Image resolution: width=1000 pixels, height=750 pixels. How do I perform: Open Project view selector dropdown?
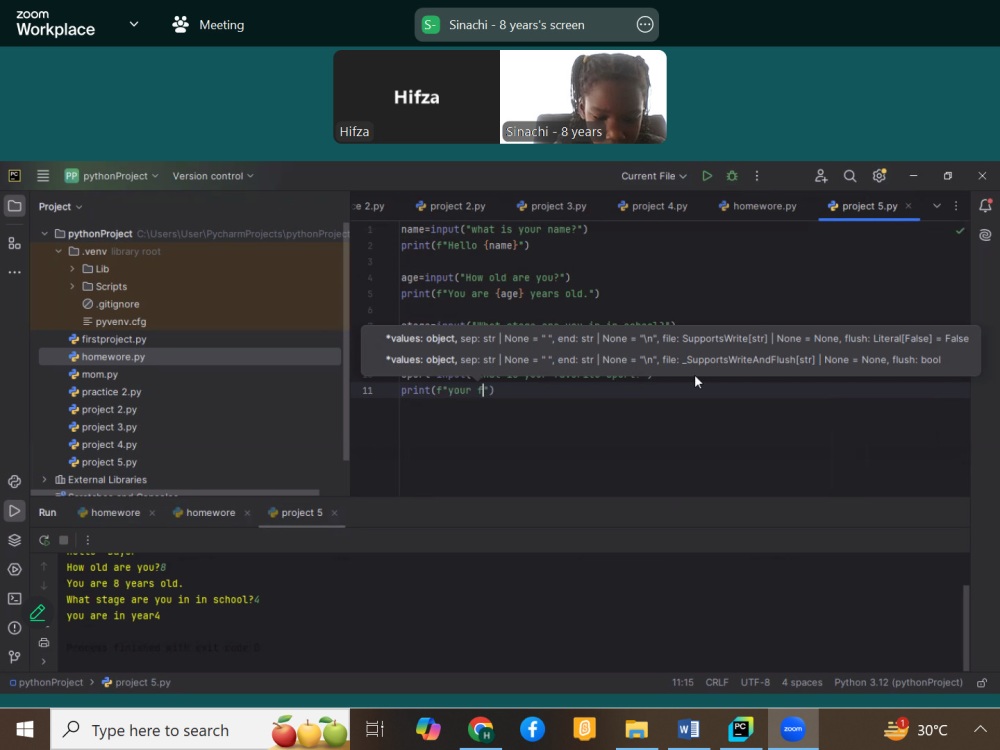pyautogui.click(x=61, y=207)
